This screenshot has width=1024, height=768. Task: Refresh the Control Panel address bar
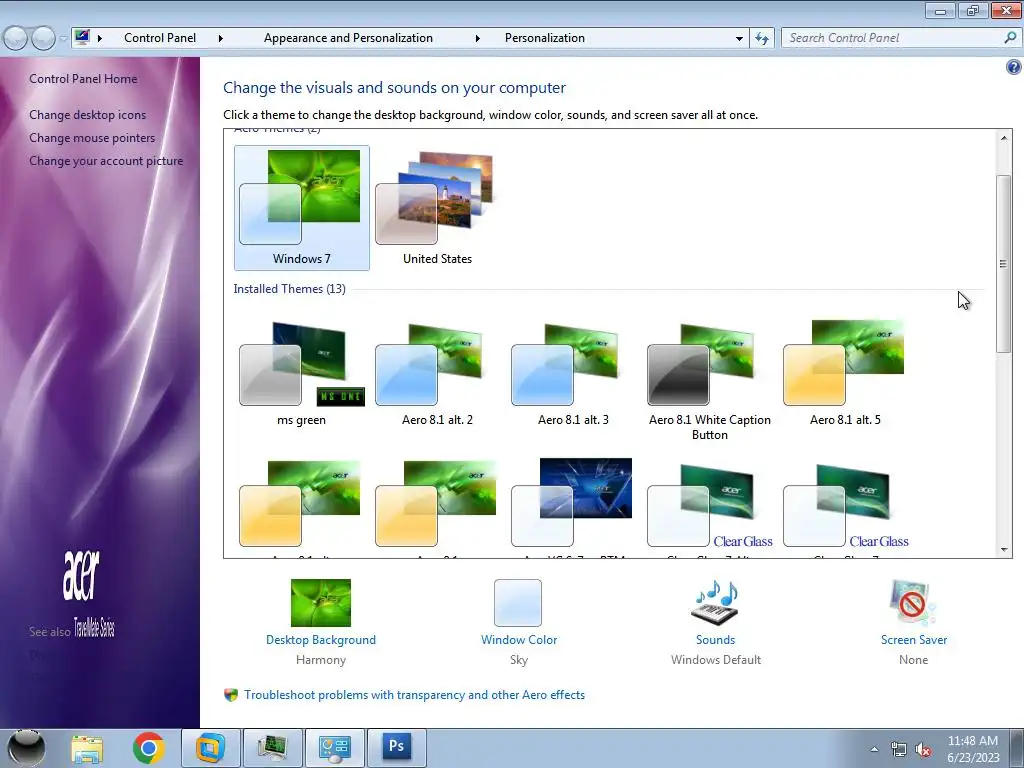click(761, 38)
